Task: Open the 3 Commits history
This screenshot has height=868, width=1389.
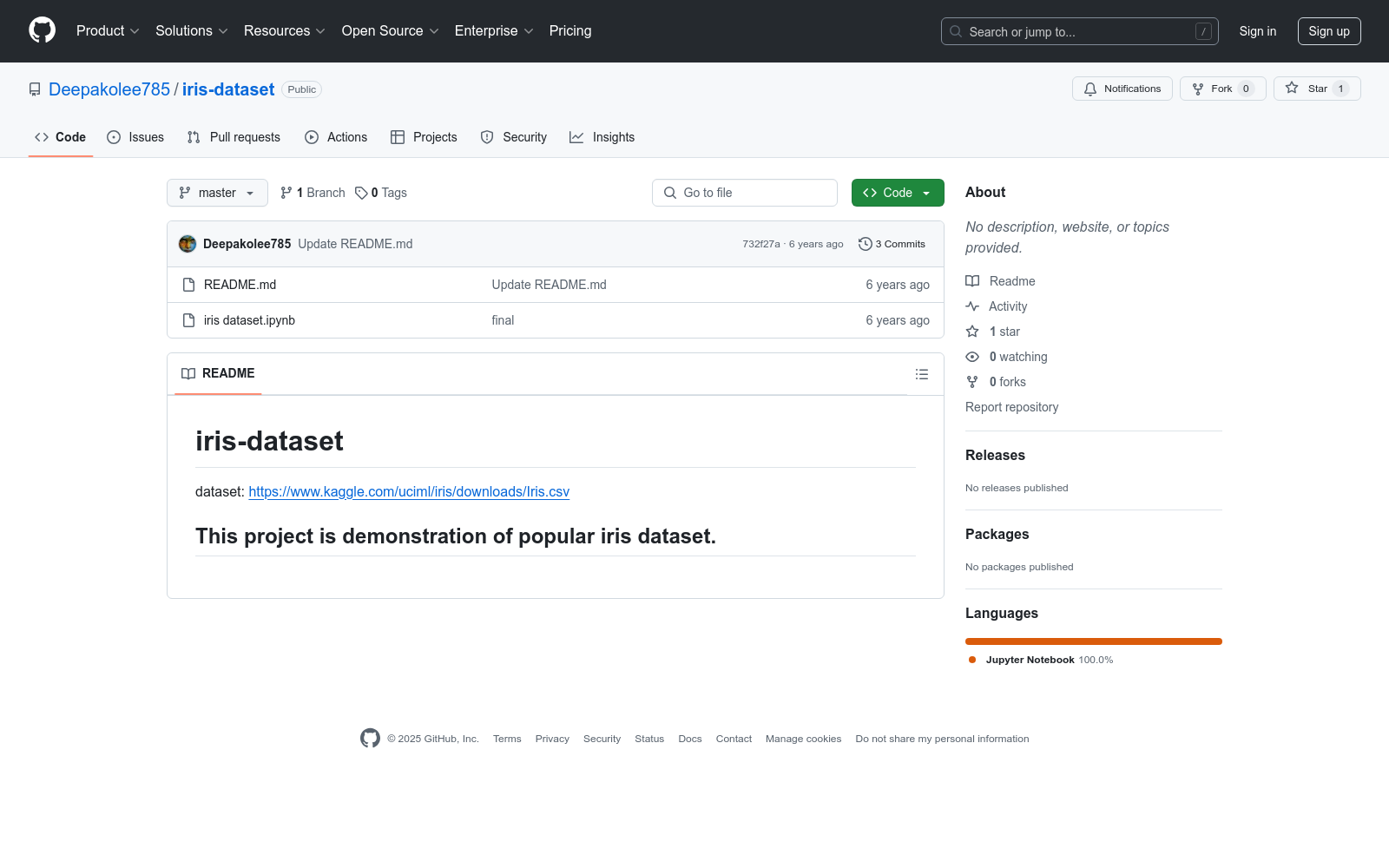Action: point(892,244)
